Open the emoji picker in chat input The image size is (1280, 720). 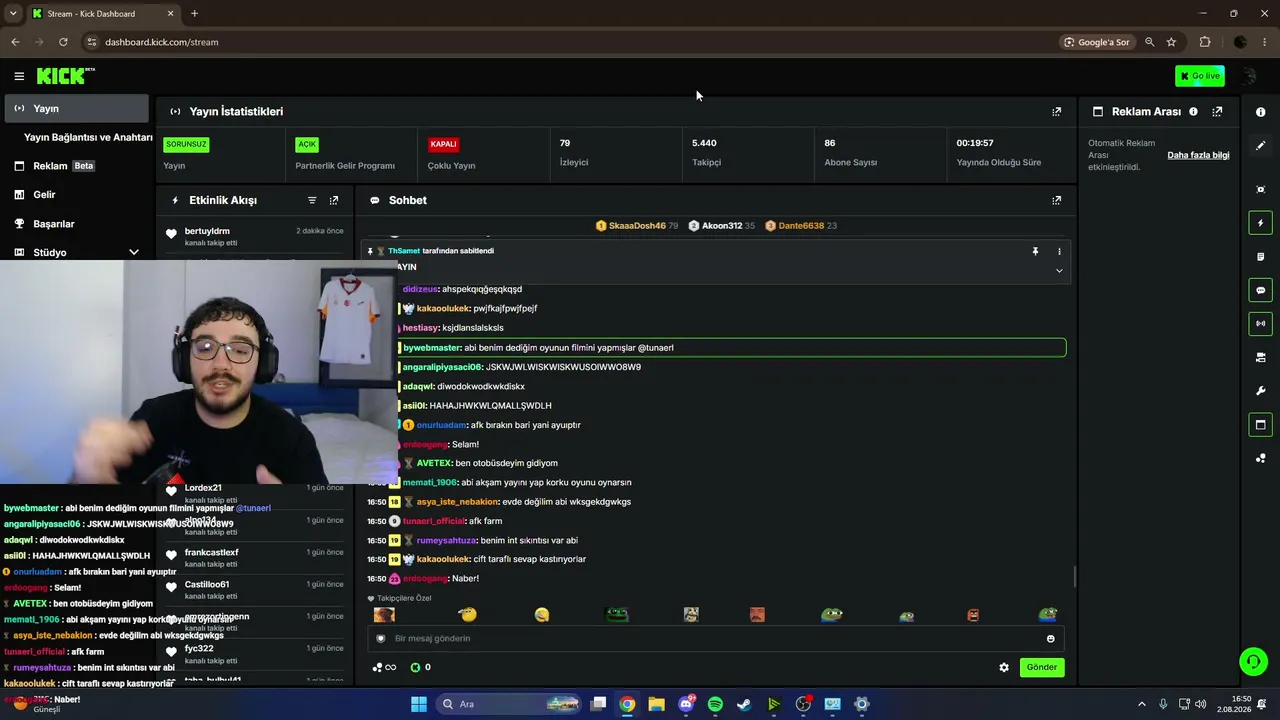[1050, 639]
